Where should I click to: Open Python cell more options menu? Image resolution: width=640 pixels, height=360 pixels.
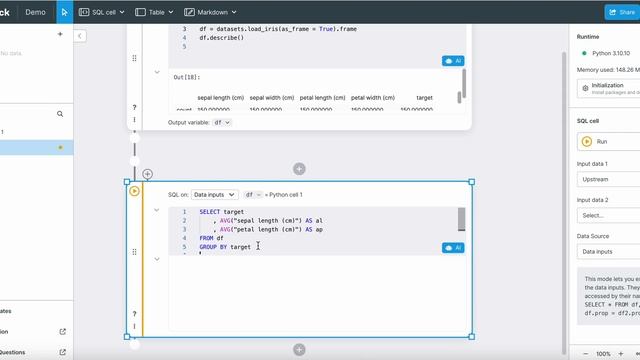pos(134,120)
